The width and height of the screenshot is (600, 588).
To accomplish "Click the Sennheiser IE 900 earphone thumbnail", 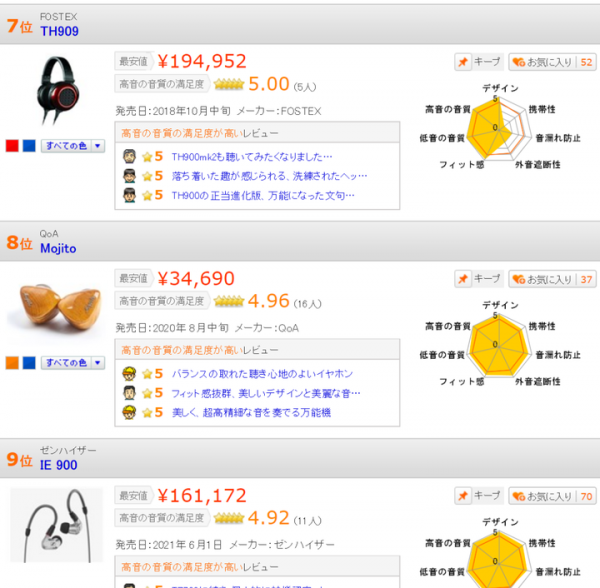I will click(x=57, y=525).
